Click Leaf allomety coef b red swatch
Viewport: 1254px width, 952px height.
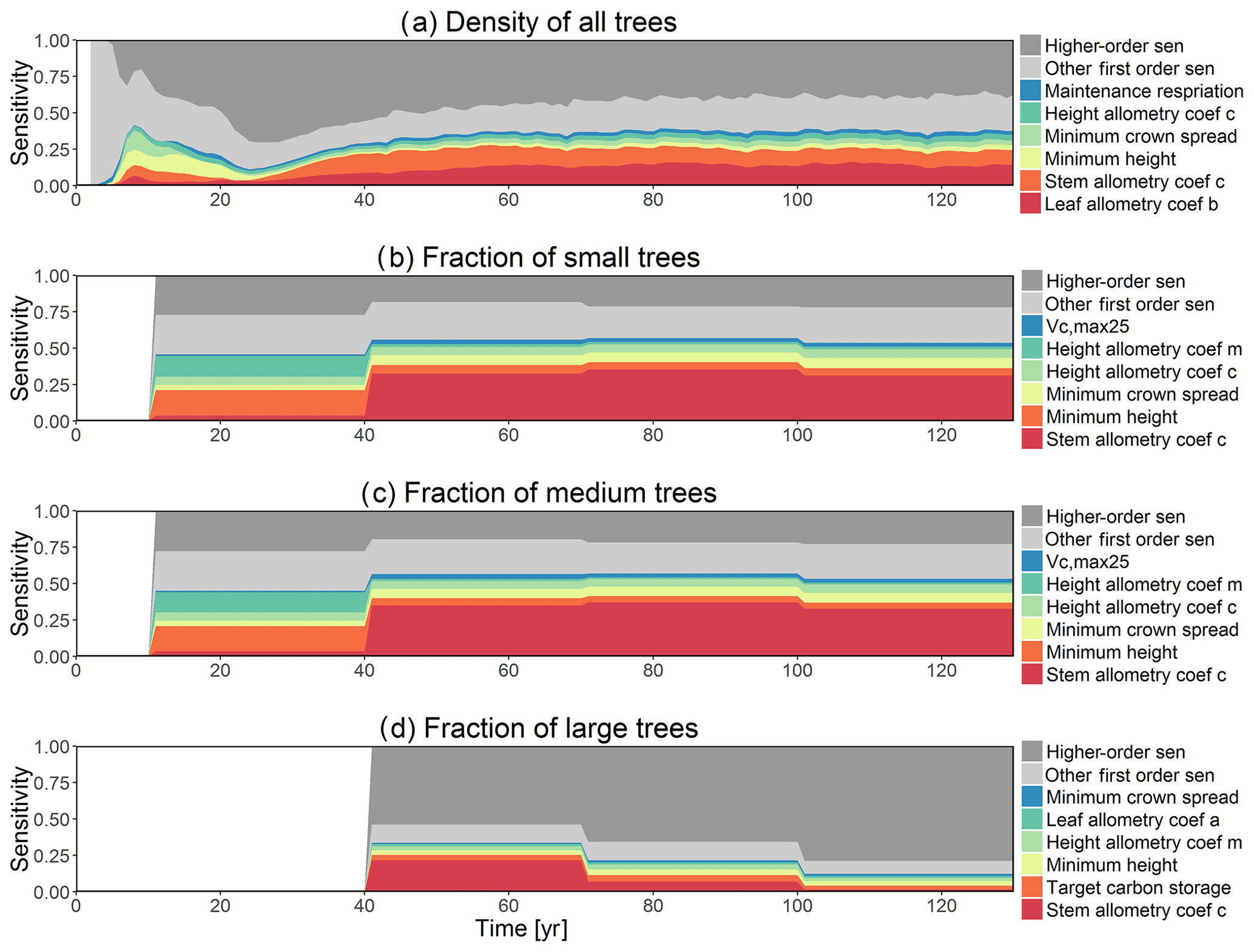(1030, 204)
